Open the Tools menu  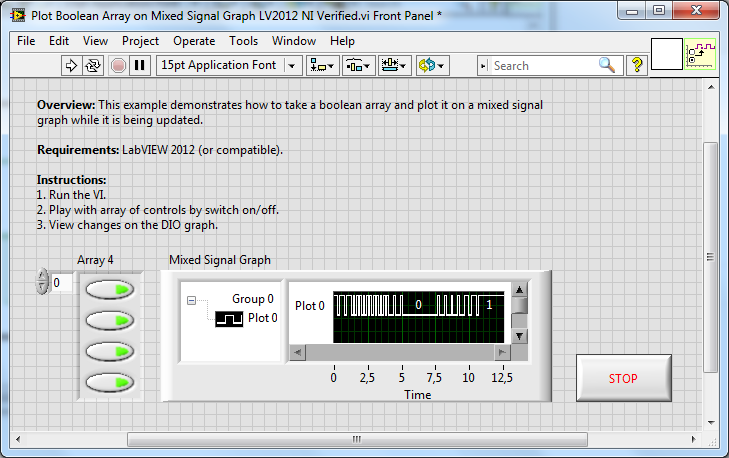tap(243, 41)
